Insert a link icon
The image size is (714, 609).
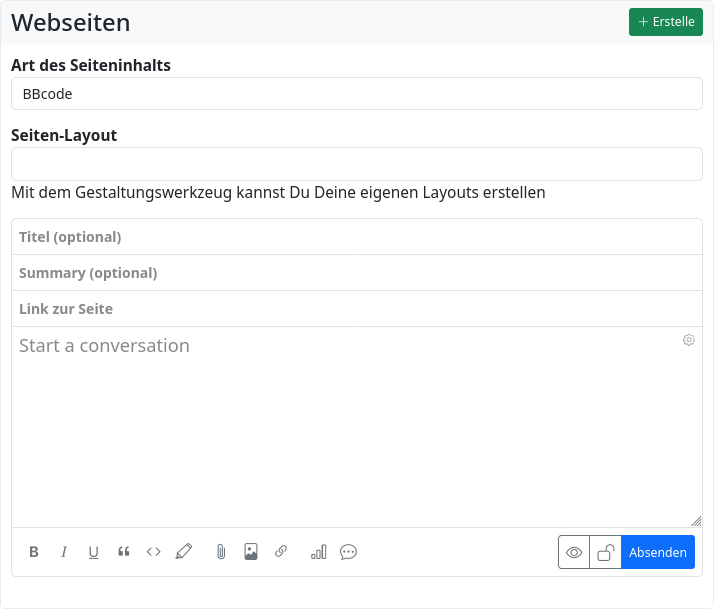281,552
